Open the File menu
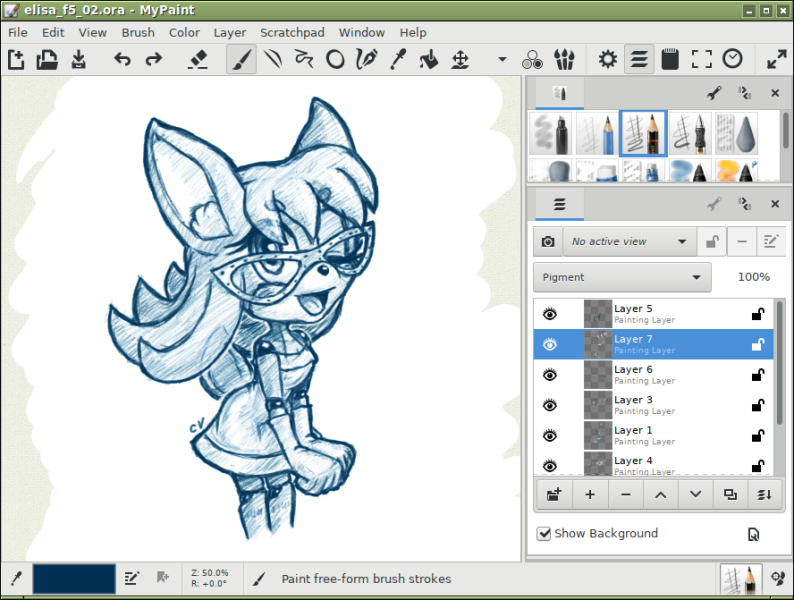The image size is (794, 600). [18, 32]
